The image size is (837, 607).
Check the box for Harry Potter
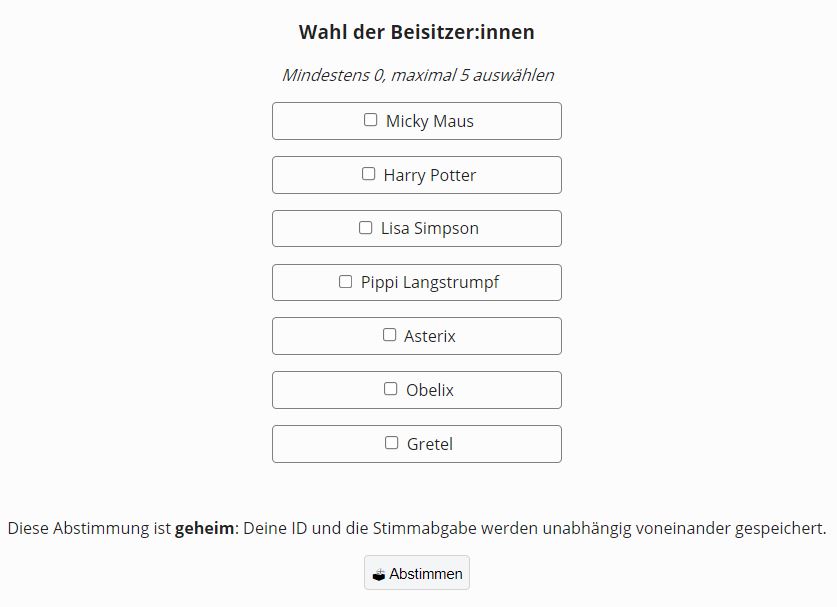[368, 174]
